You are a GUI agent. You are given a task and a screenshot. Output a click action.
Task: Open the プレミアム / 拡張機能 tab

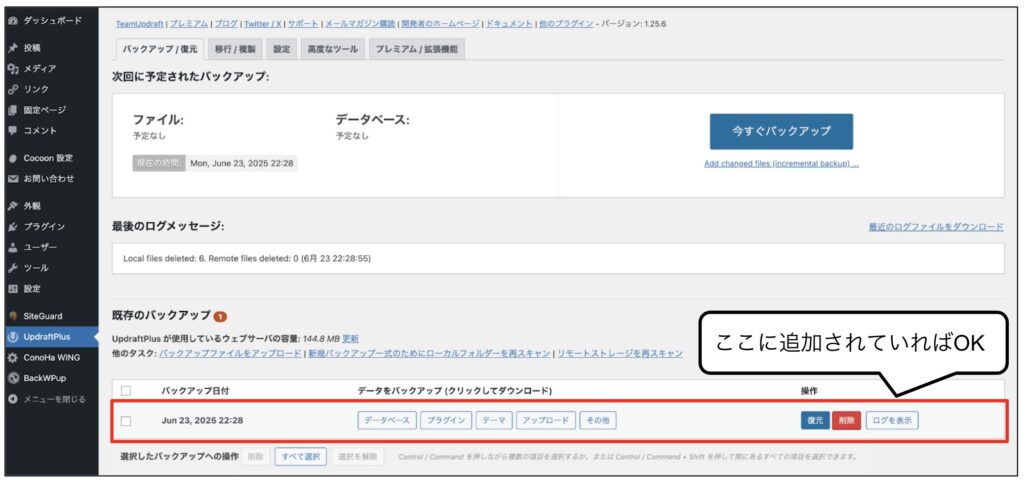click(417, 50)
